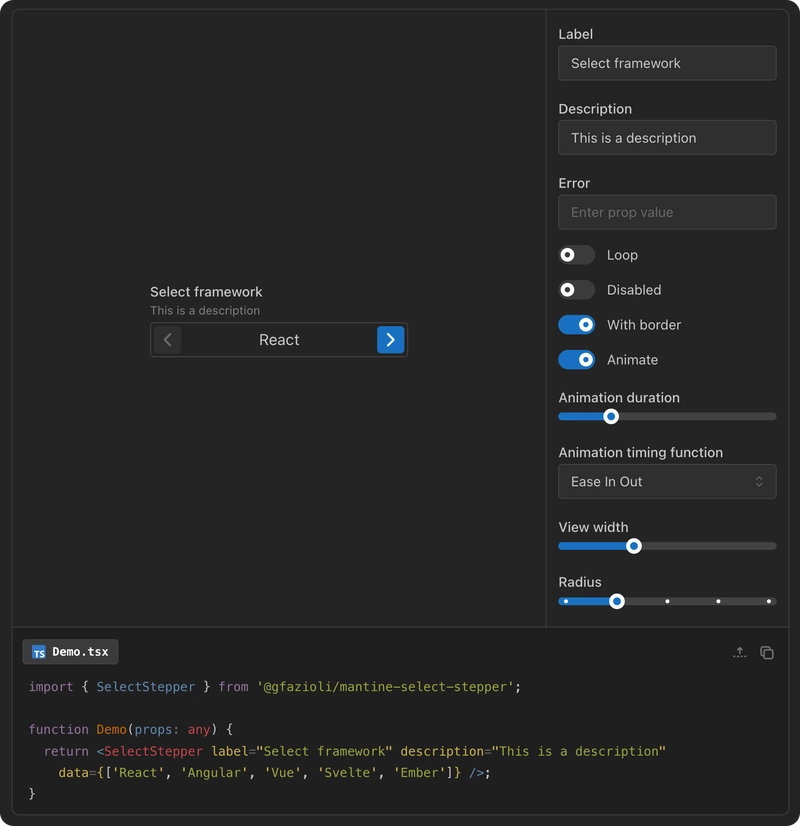800x826 pixels.
Task: Click the 'Angular' string in the code
Action: [214, 773]
